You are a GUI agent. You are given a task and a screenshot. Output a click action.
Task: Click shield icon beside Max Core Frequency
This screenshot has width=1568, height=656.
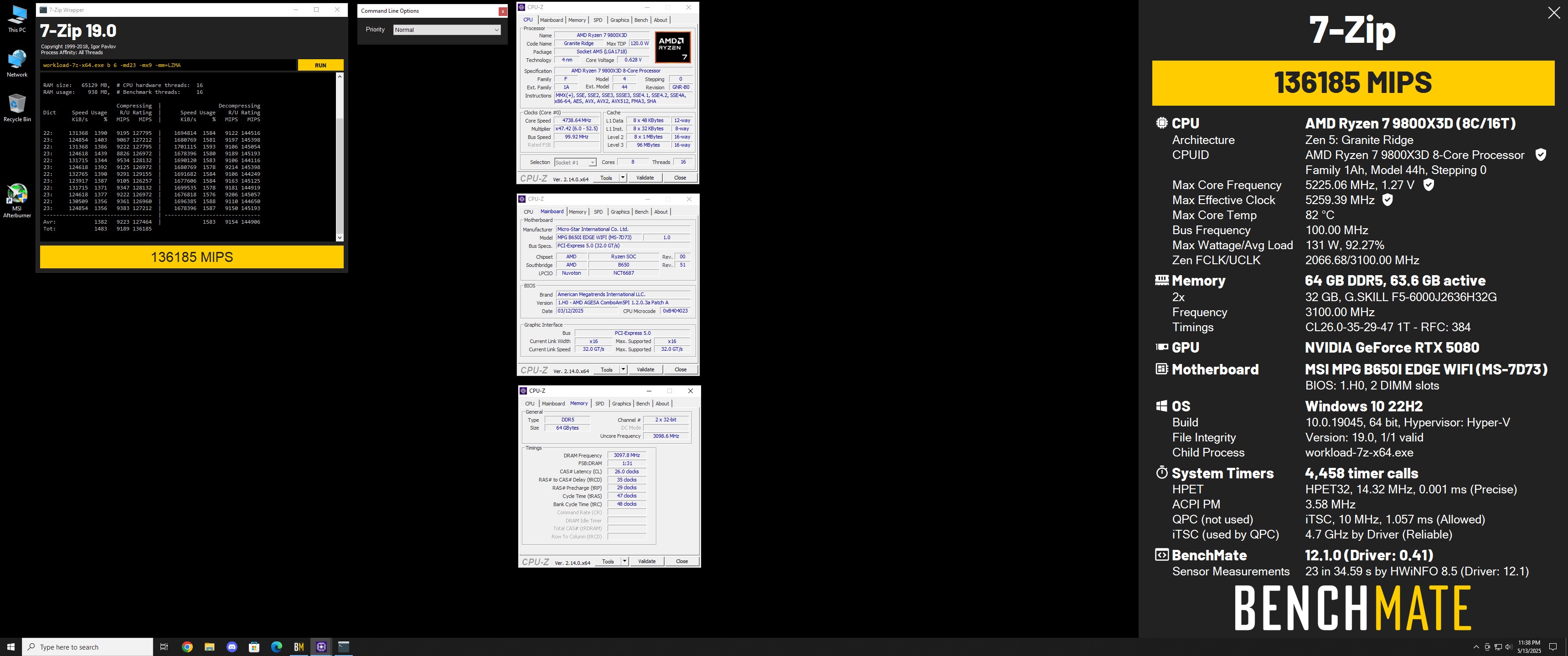point(1429,184)
